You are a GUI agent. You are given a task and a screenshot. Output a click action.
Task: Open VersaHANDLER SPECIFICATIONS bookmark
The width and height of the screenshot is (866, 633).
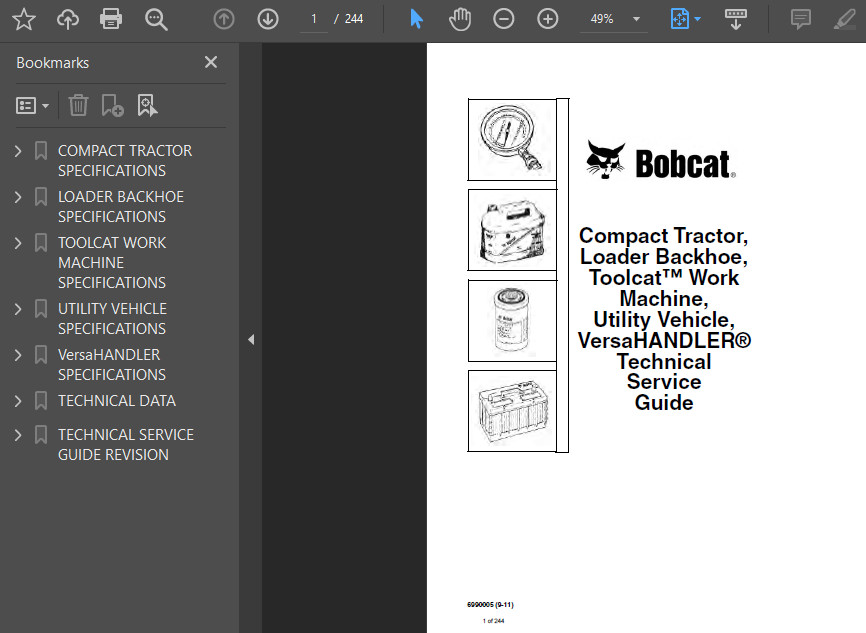click(x=112, y=365)
